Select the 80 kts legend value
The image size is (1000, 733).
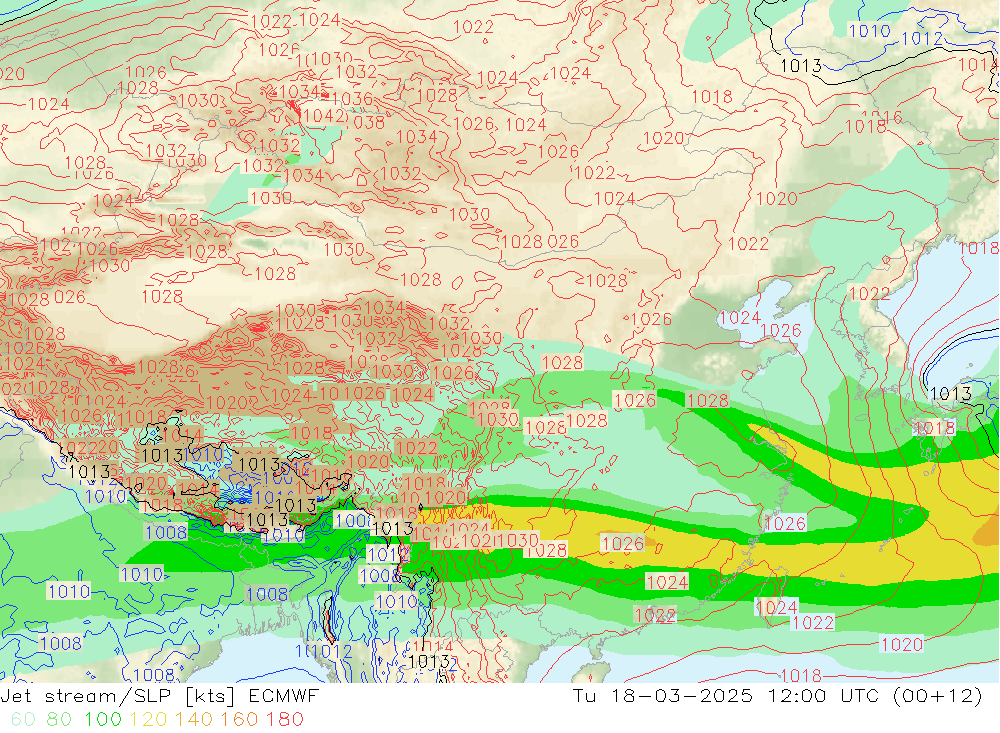click(59, 720)
